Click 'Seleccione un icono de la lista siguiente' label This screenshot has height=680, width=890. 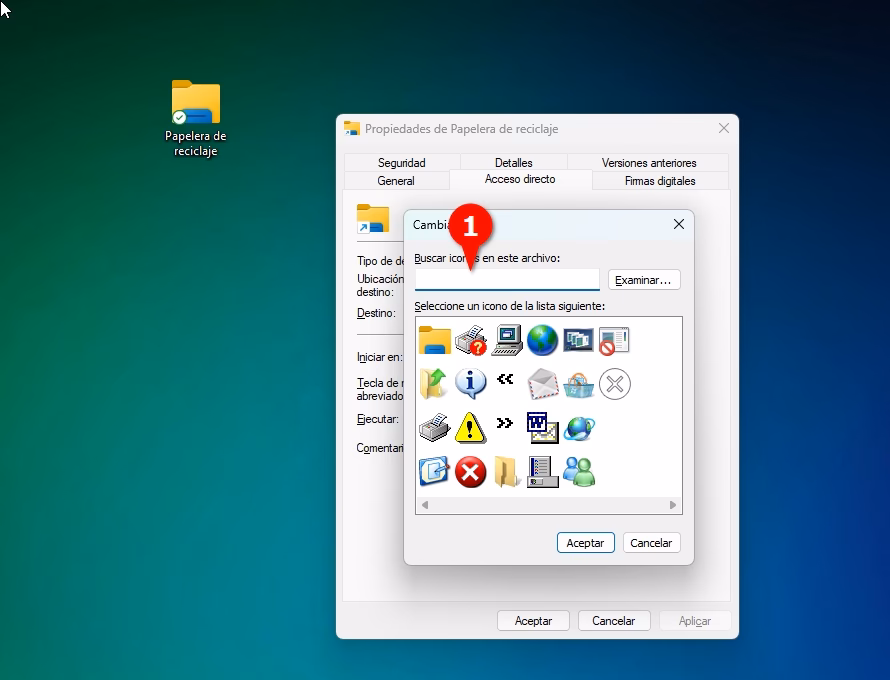(509, 306)
